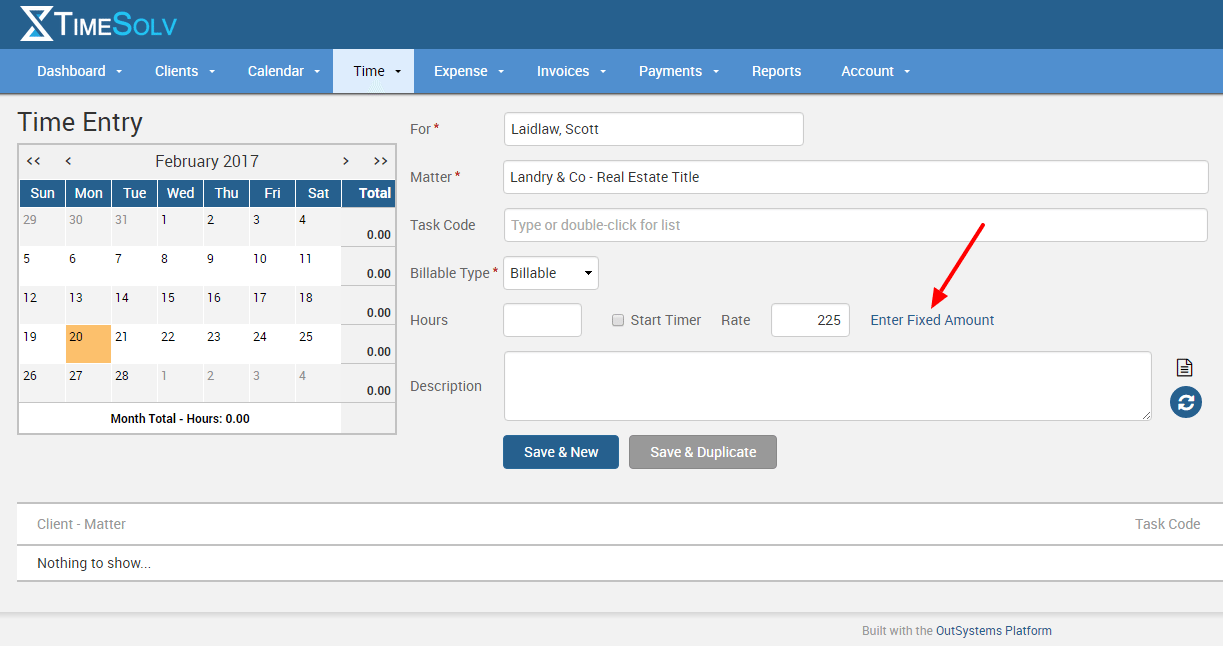Screen dimensions: 1223x646
Task: Open the abbreviations document icon beside Description
Action: coord(1184,367)
